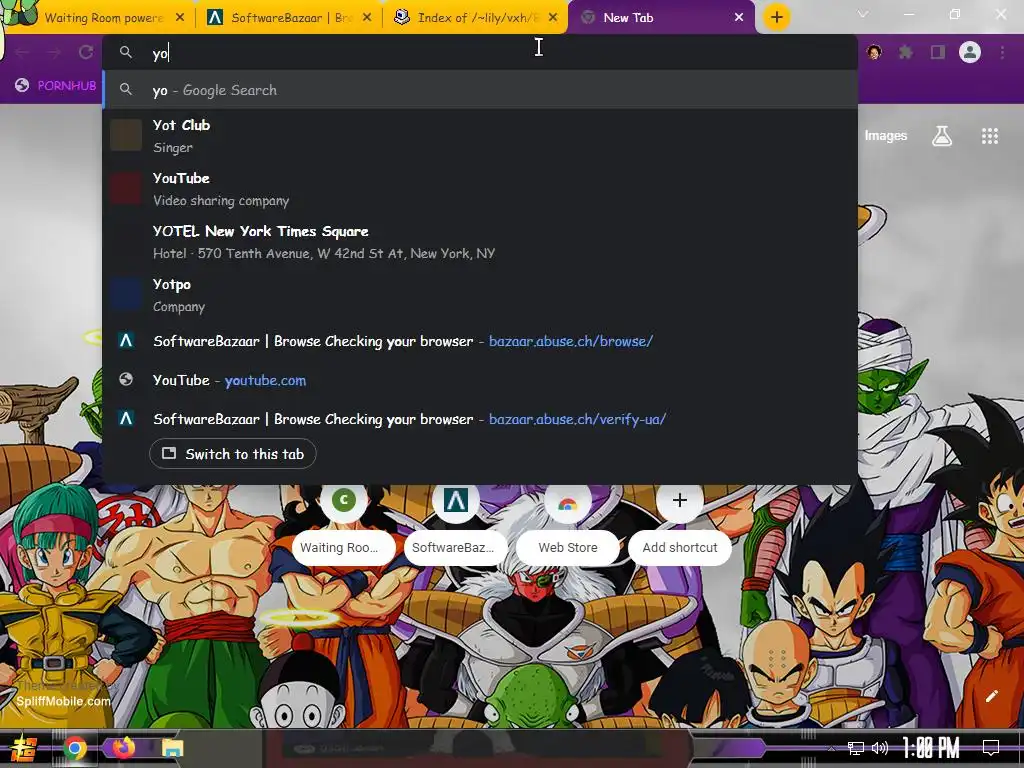The image size is (1024, 768).
Task: Open File Explorer from taskbar
Action: pos(172,748)
